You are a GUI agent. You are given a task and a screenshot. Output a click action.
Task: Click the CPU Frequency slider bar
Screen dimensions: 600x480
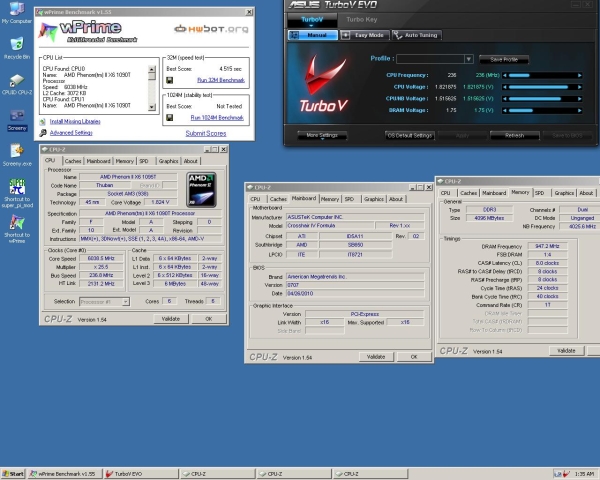tap(542, 75)
